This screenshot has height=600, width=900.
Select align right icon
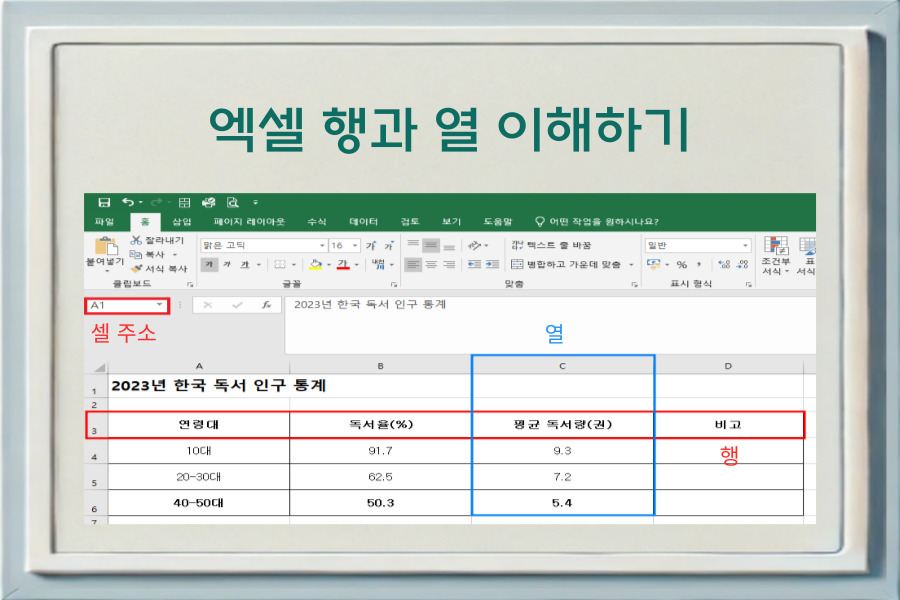(x=449, y=265)
